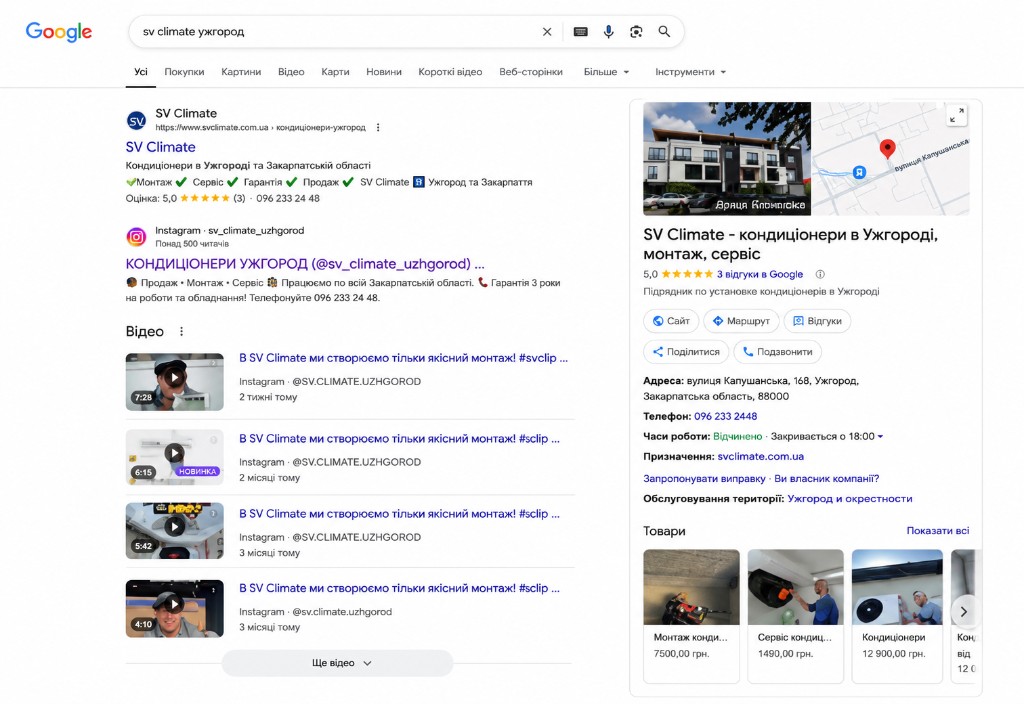Screen dimensions: 1024x704
Task: Open info icon next to Google reviews
Action: click(820, 274)
